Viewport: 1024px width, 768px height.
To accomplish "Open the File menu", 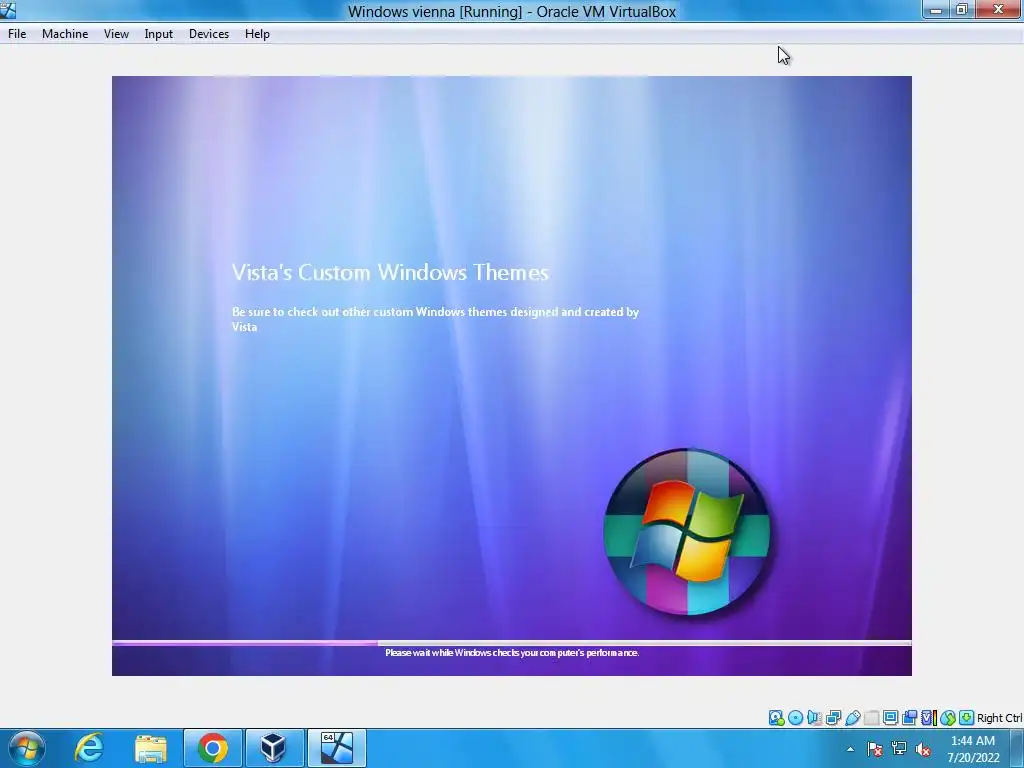I will click(x=17, y=34).
